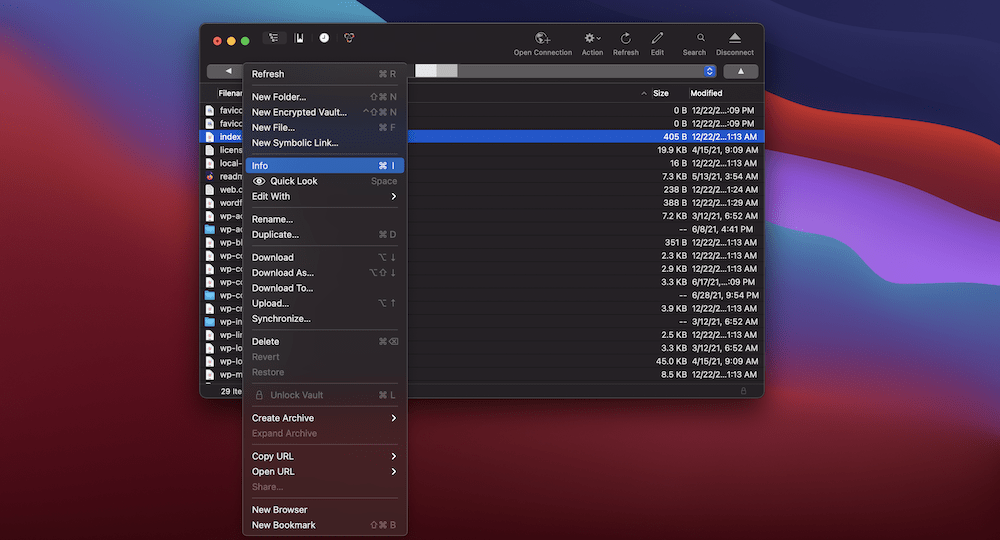
Task: Click the folder row modified 6/8/21, 4:41 PM
Action: pyautogui.click(x=482, y=229)
